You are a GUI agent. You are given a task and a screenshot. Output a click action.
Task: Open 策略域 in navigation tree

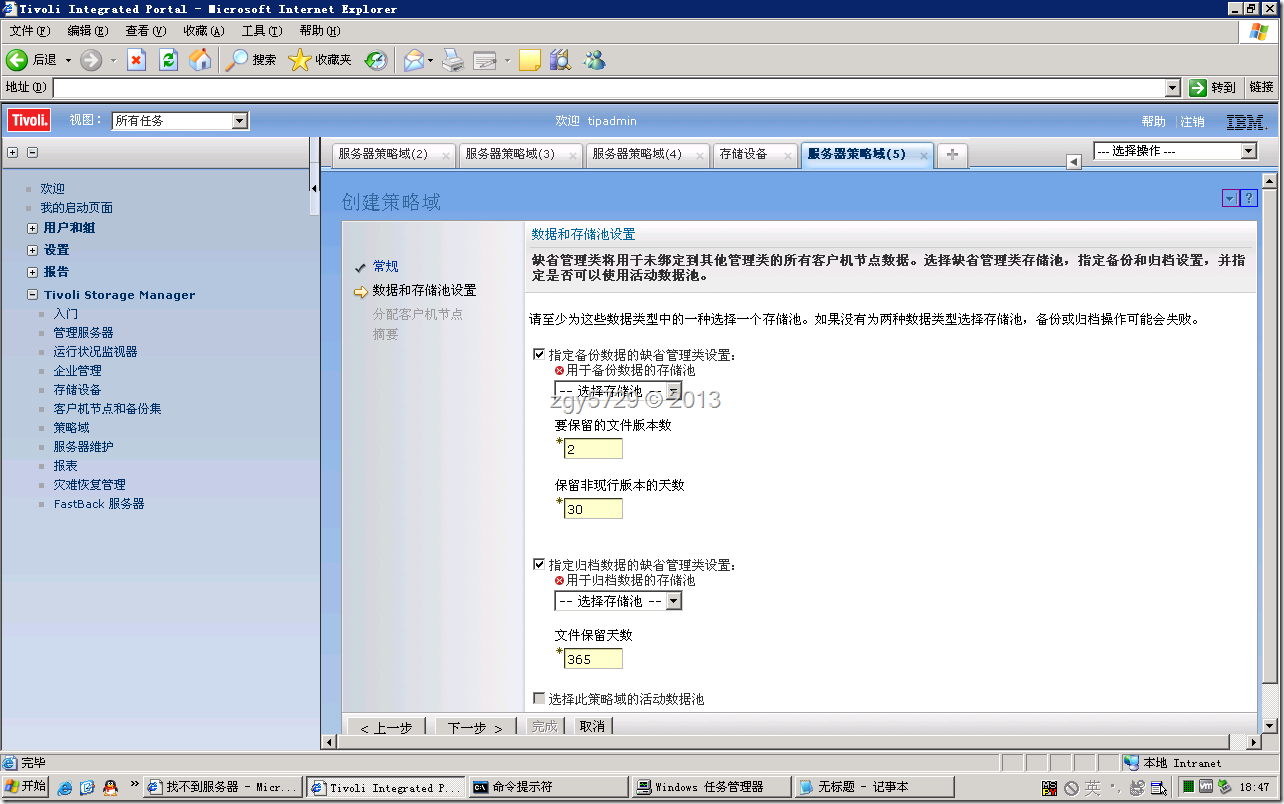point(72,428)
